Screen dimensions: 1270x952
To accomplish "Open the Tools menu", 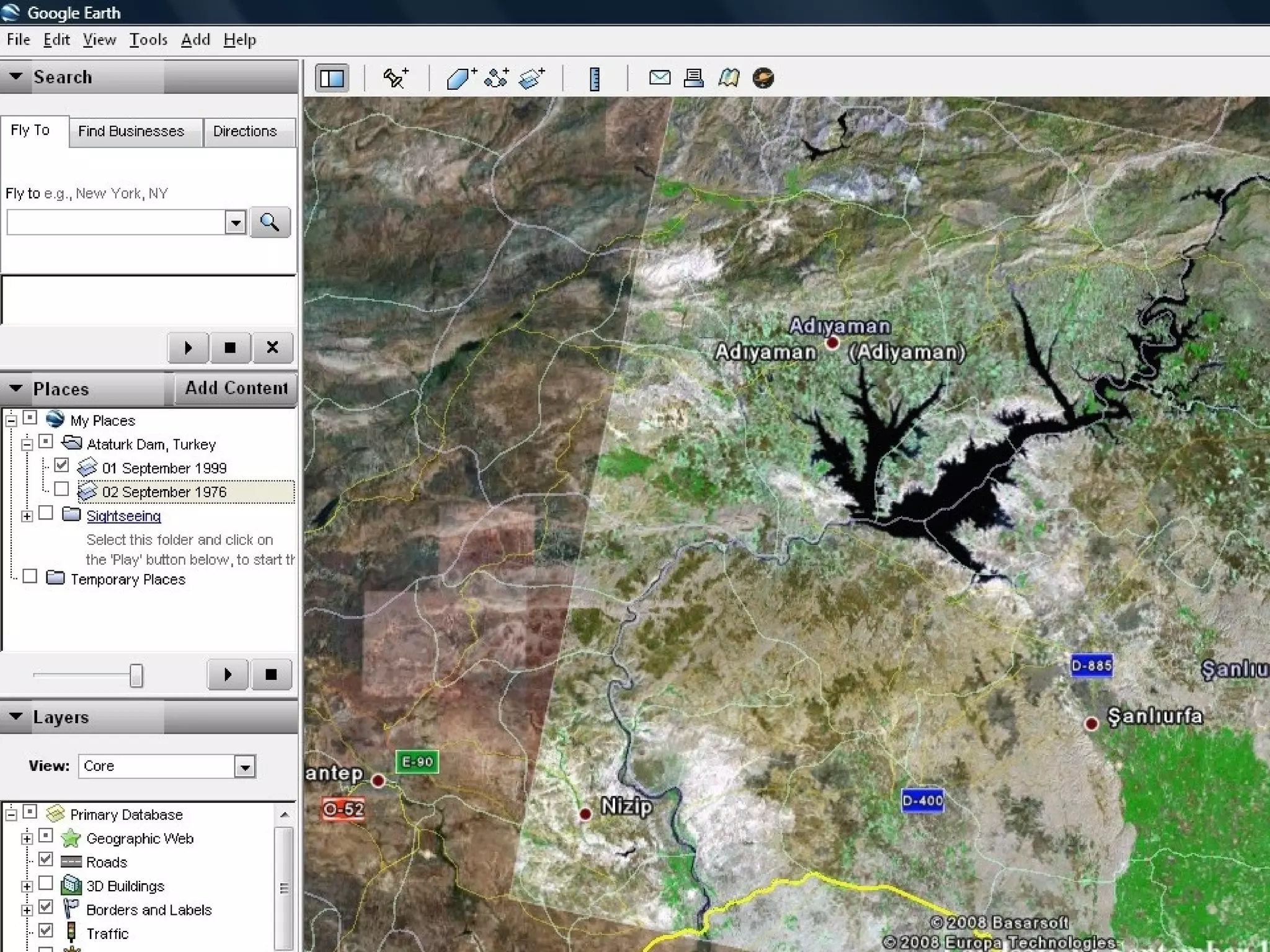I will [148, 40].
